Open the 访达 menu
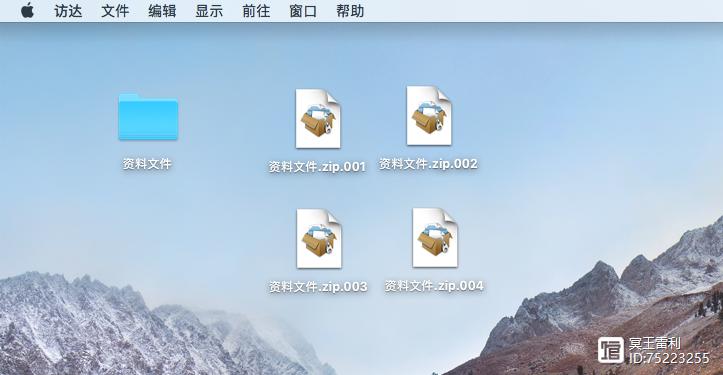 coord(68,11)
